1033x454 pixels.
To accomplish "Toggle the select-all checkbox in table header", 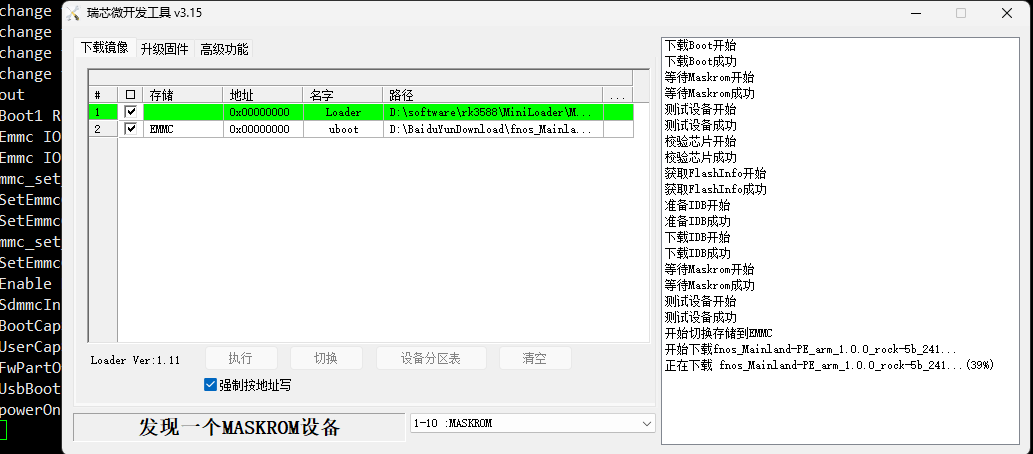I will pos(130,95).
